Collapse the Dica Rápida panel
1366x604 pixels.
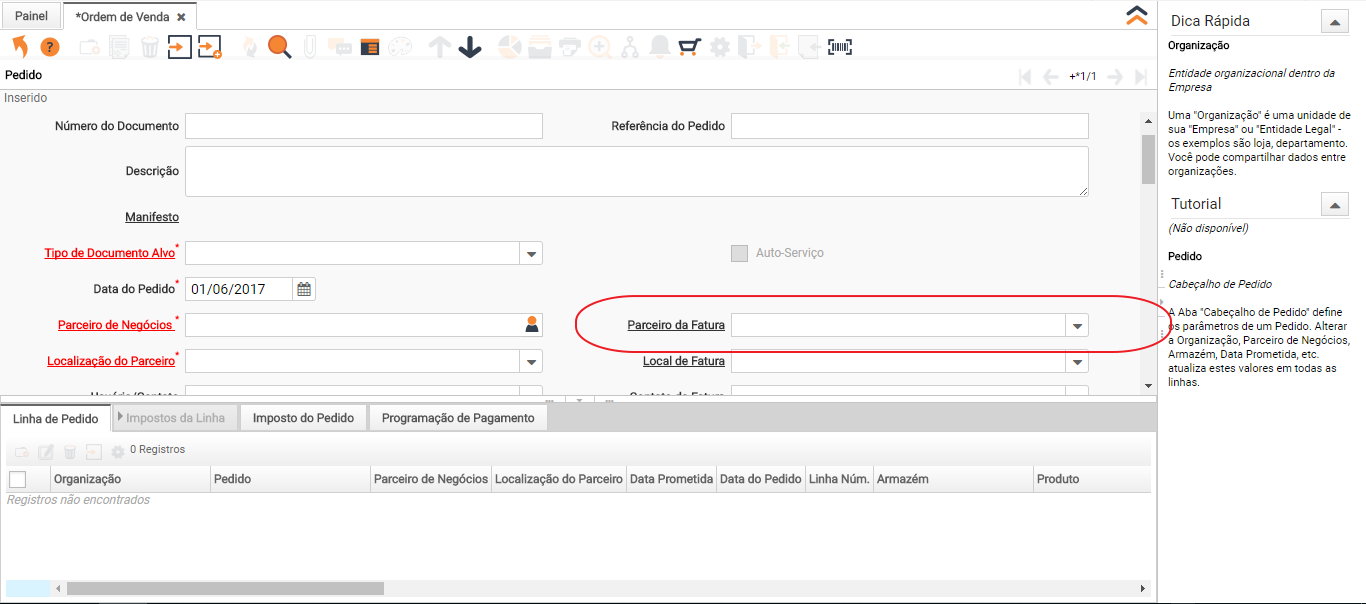[x=1334, y=21]
